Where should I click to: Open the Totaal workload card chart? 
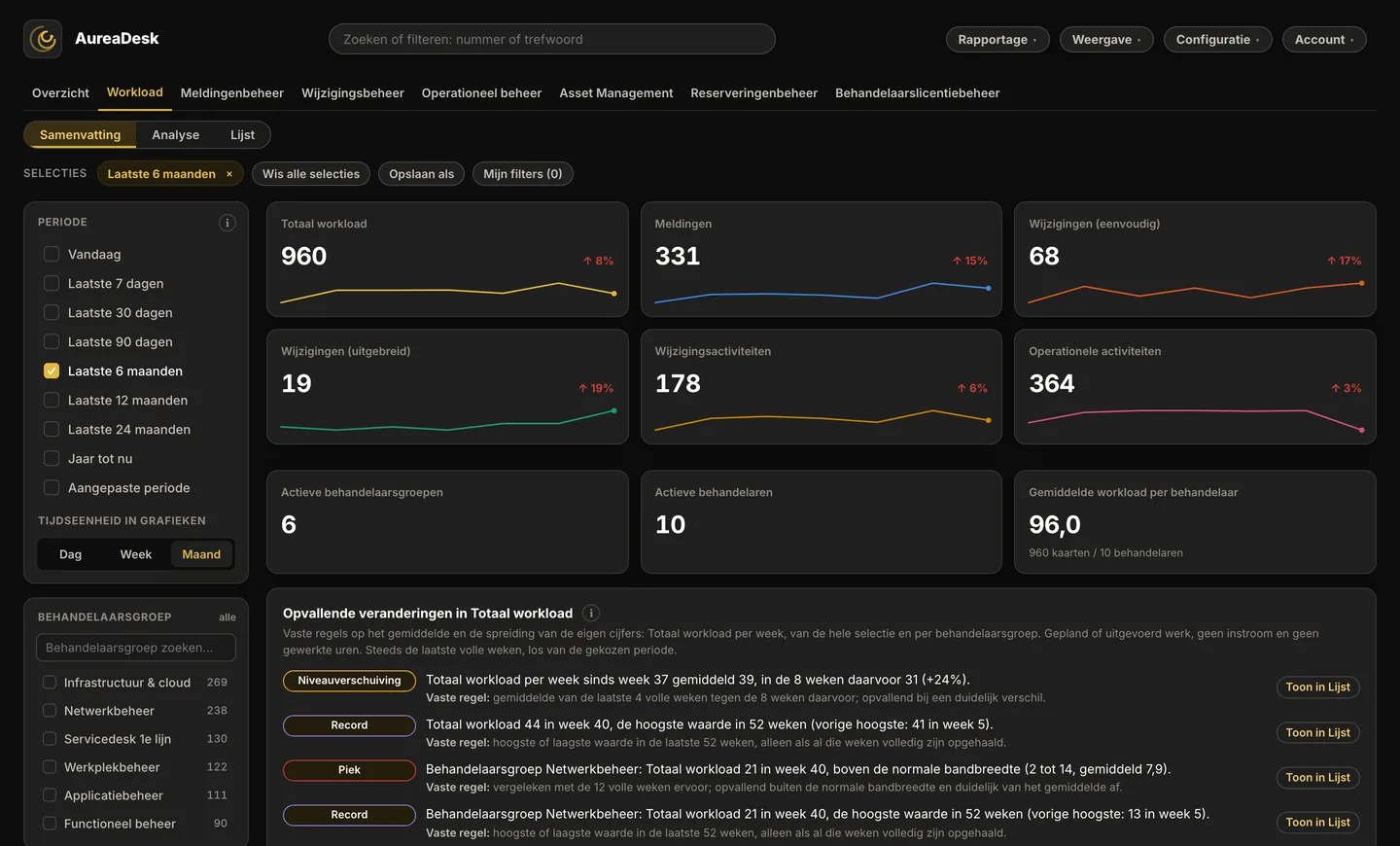[x=447, y=260]
